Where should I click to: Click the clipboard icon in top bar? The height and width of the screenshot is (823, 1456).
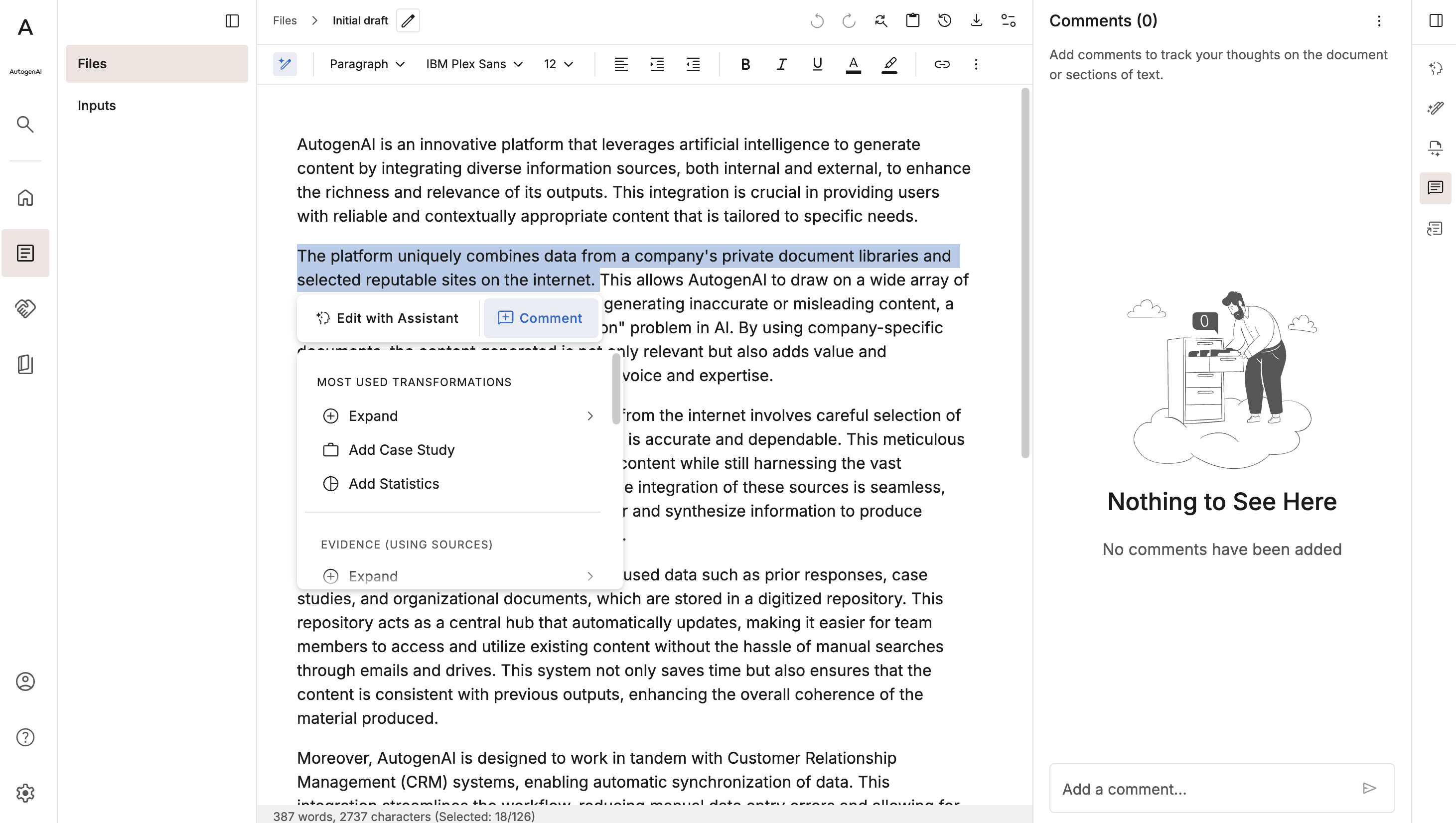tap(913, 21)
